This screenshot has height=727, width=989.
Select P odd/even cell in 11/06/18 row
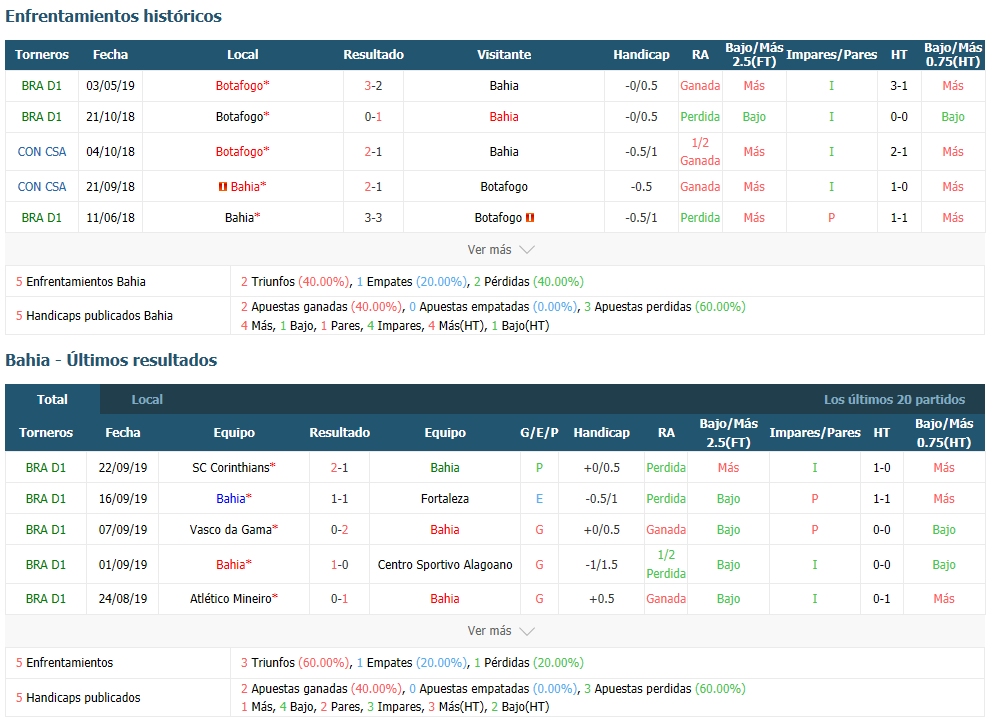coord(831,218)
